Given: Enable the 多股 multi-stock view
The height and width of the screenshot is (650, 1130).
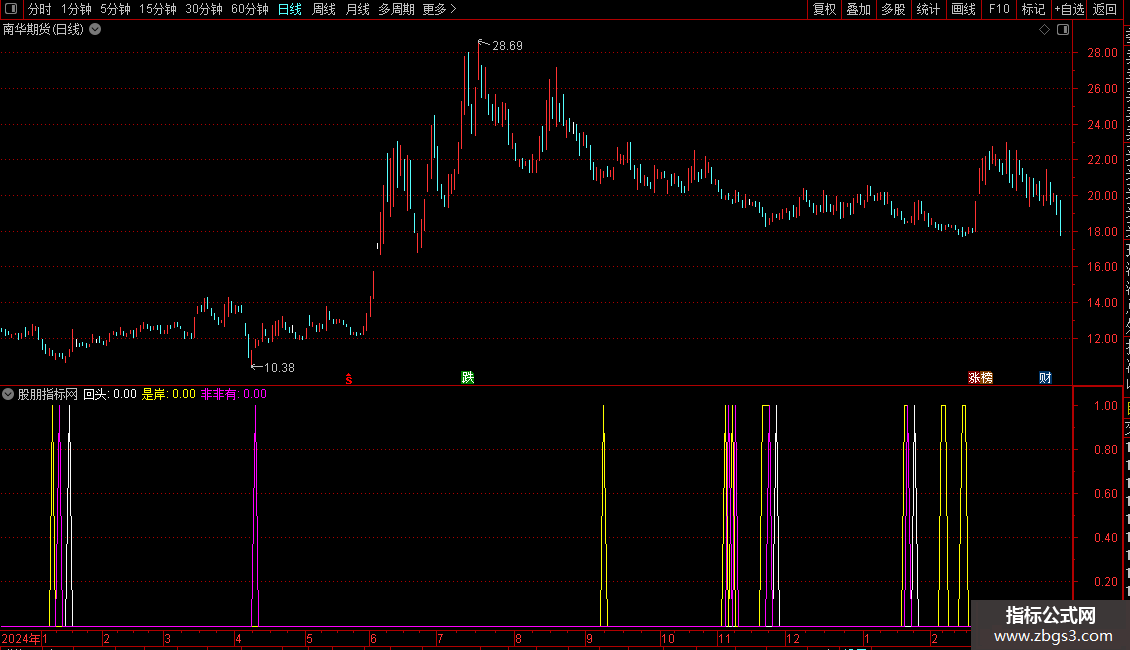Looking at the screenshot, I should tap(893, 9).
